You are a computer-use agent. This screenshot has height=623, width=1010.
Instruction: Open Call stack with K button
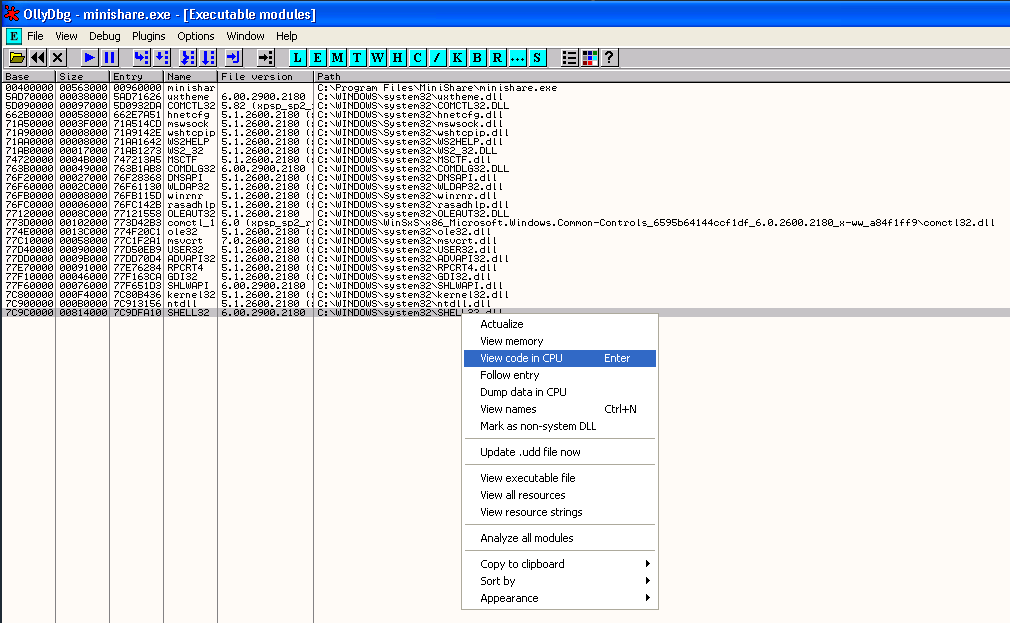point(457,58)
